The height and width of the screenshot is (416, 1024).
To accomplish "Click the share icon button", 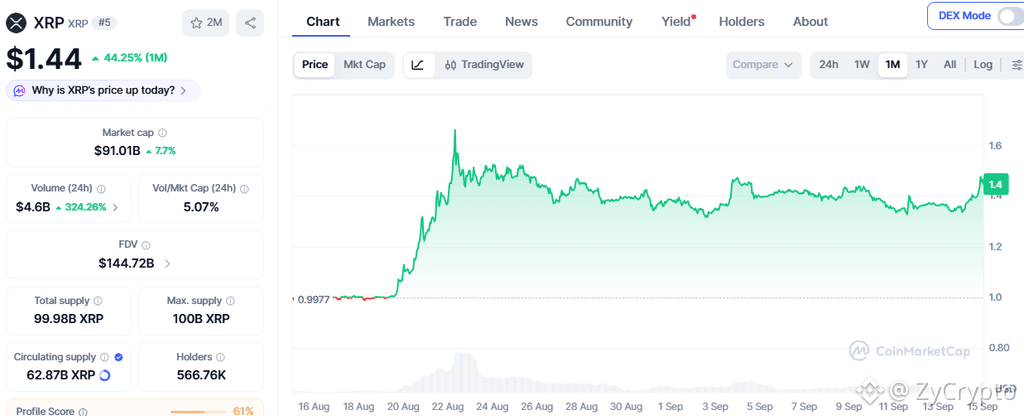I will tap(250, 23).
